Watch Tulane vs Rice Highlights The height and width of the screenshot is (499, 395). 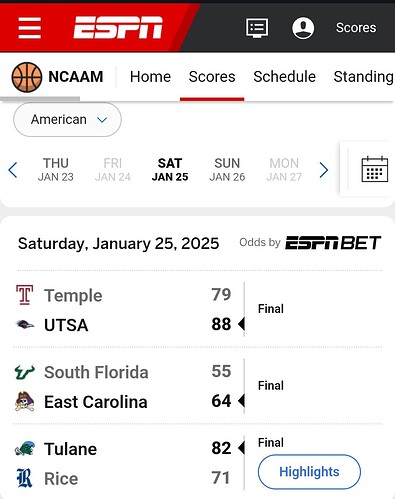(309, 472)
